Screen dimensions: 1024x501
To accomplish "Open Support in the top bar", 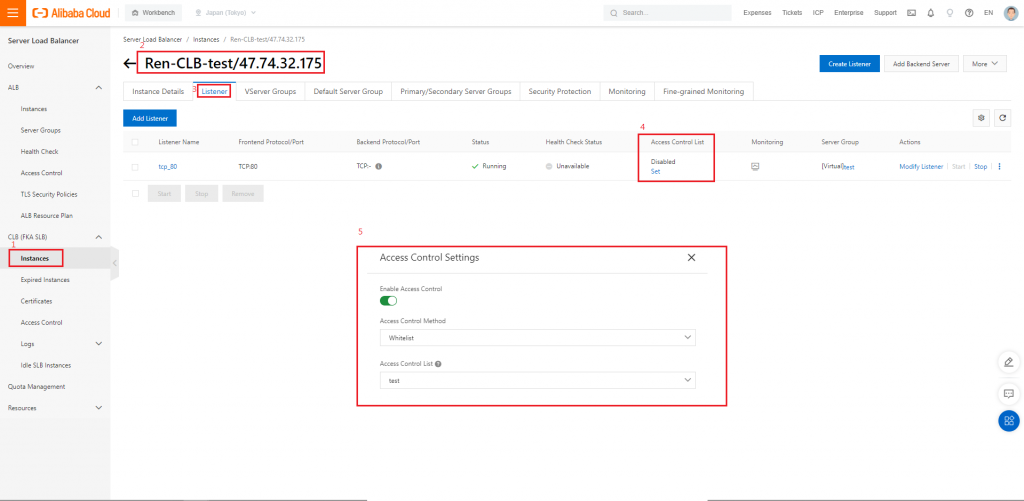I will click(x=886, y=12).
